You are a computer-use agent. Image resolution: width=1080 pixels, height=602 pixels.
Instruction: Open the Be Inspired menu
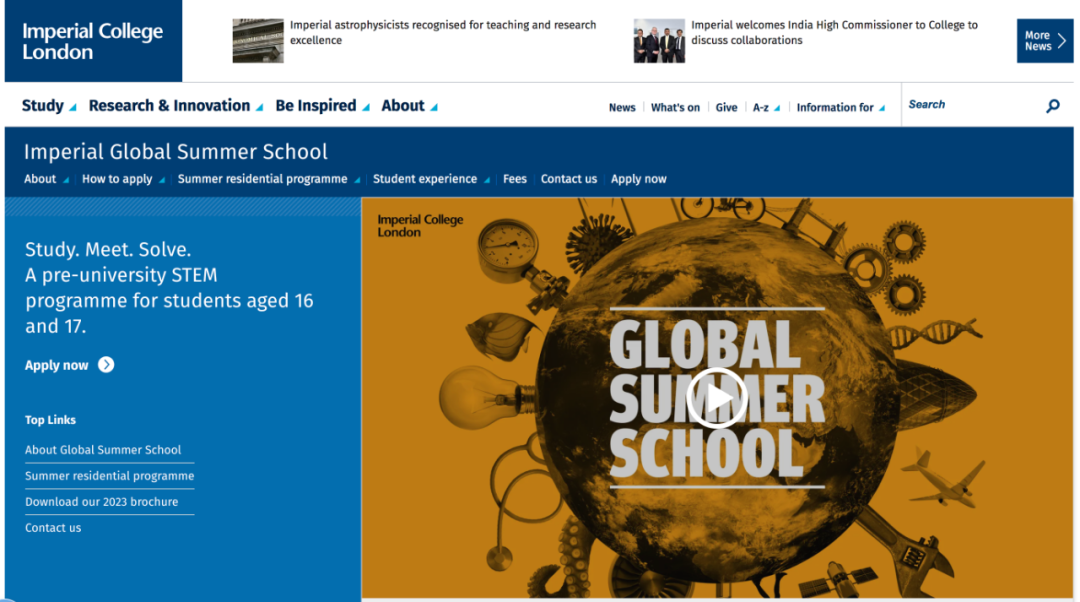(x=315, y=105)
